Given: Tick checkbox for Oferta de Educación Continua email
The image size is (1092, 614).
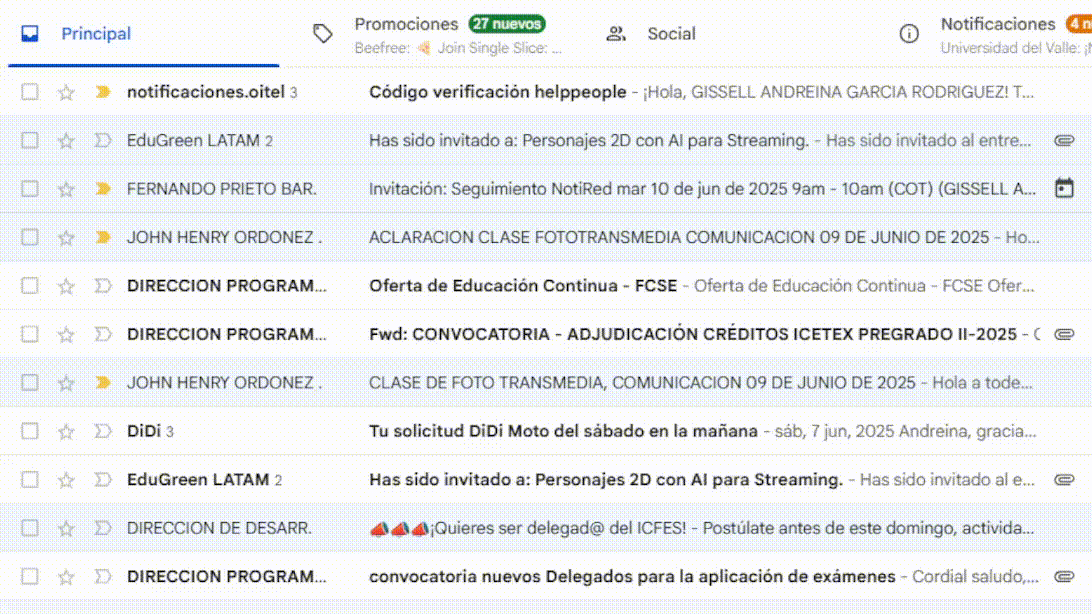Looking at the screenshot, I should pyautogui.click(x=30, y=286).
